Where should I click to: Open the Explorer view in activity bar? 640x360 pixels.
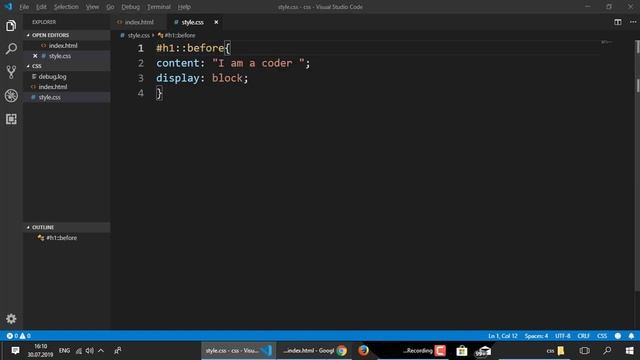[x=11, y=26]
